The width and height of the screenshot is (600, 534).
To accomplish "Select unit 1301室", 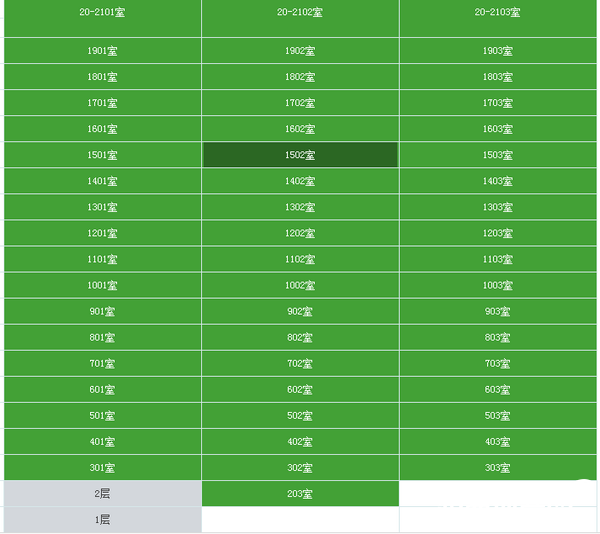I will pyautogui.click(x=103, y=207).
